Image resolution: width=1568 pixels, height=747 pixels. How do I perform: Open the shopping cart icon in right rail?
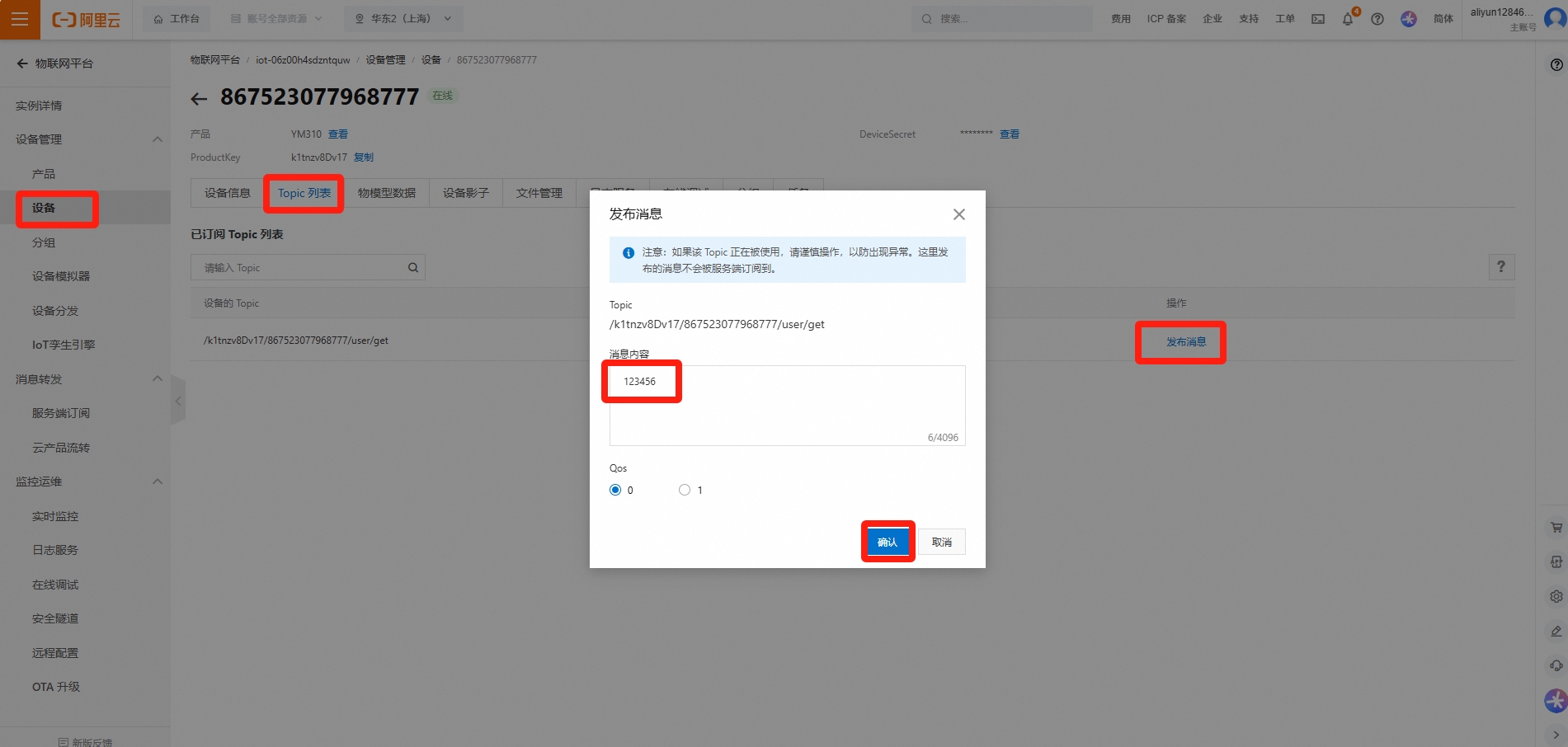click(x=1556, y=527)
